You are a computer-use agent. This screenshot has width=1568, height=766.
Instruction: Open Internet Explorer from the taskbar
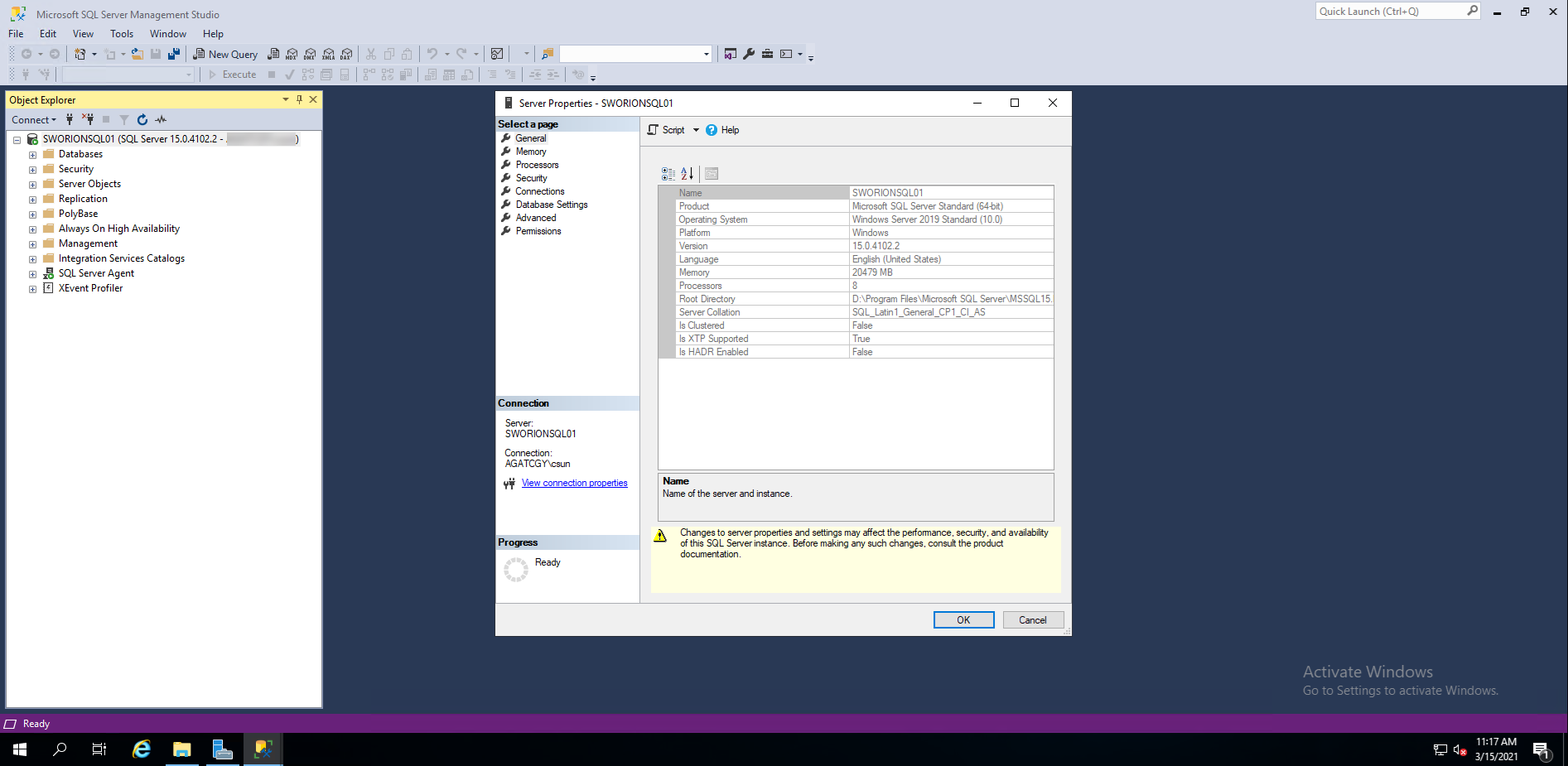coord(142,749)
